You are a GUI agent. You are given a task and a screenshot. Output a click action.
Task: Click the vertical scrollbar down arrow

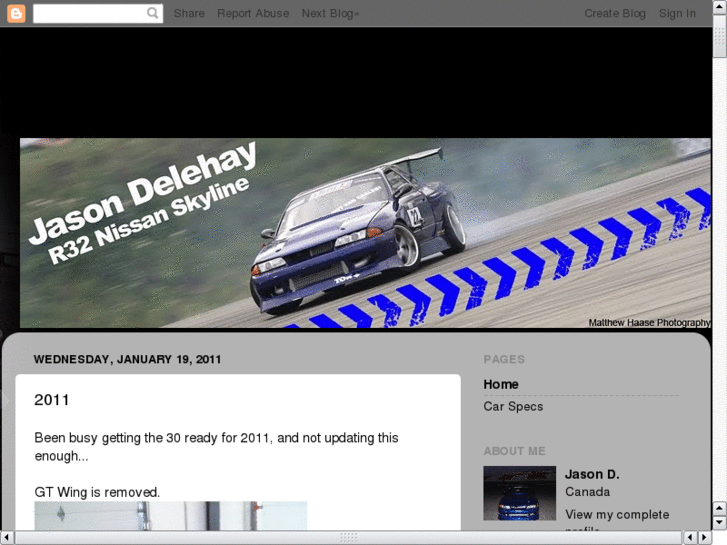coord(720,523)
